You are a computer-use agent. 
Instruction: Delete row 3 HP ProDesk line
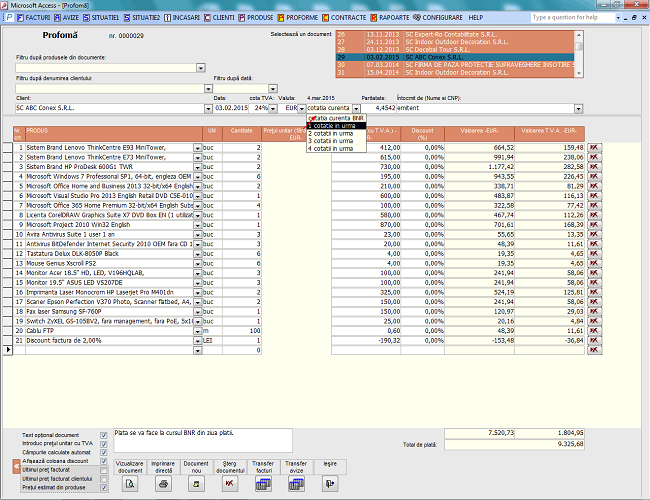[594, 167]
